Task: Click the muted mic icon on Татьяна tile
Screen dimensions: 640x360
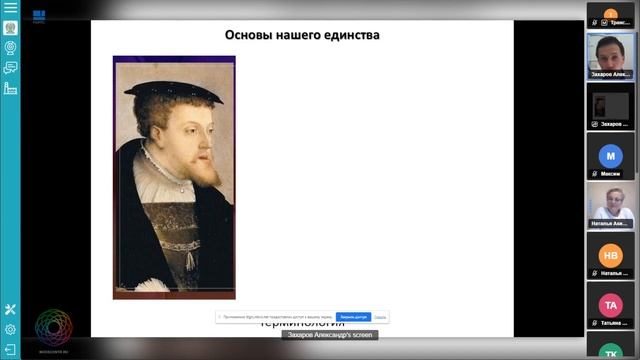Action: [x=595, y=323]
